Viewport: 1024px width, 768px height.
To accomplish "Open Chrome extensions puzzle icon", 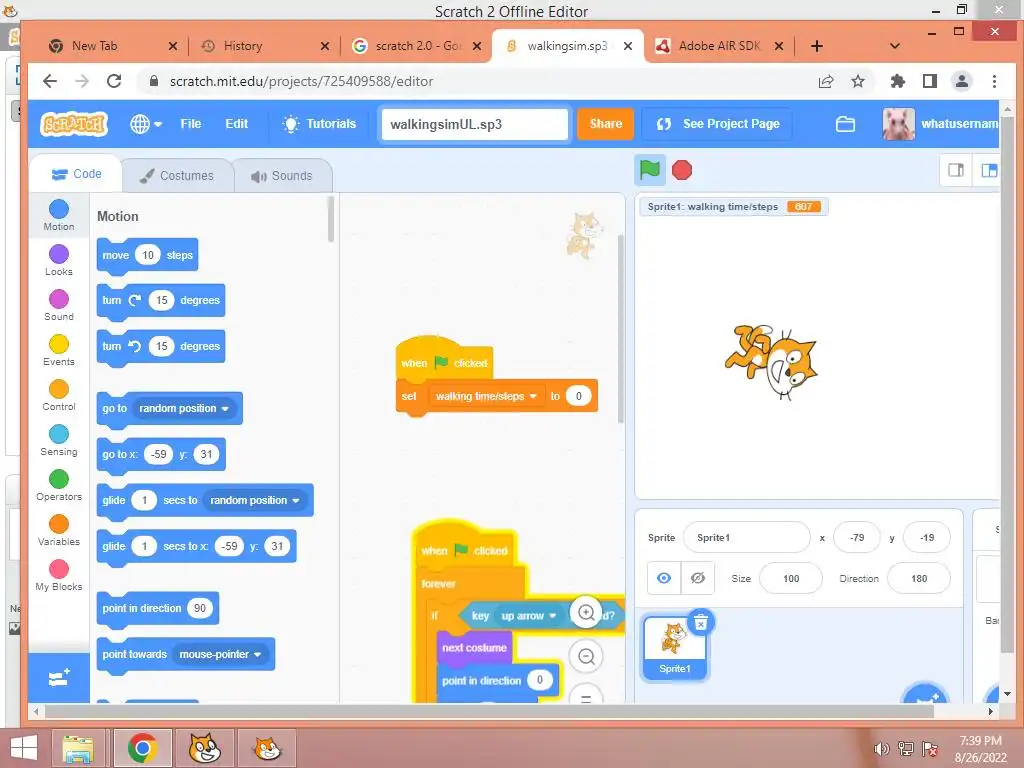I will (898, 81).
